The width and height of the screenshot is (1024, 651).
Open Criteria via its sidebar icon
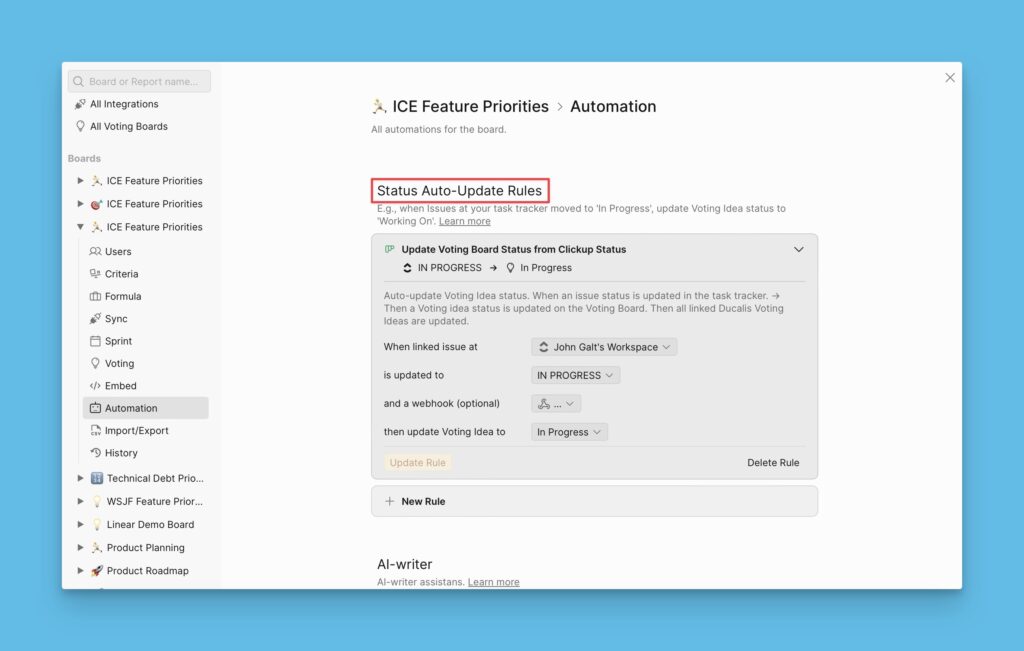click(97, 273)
